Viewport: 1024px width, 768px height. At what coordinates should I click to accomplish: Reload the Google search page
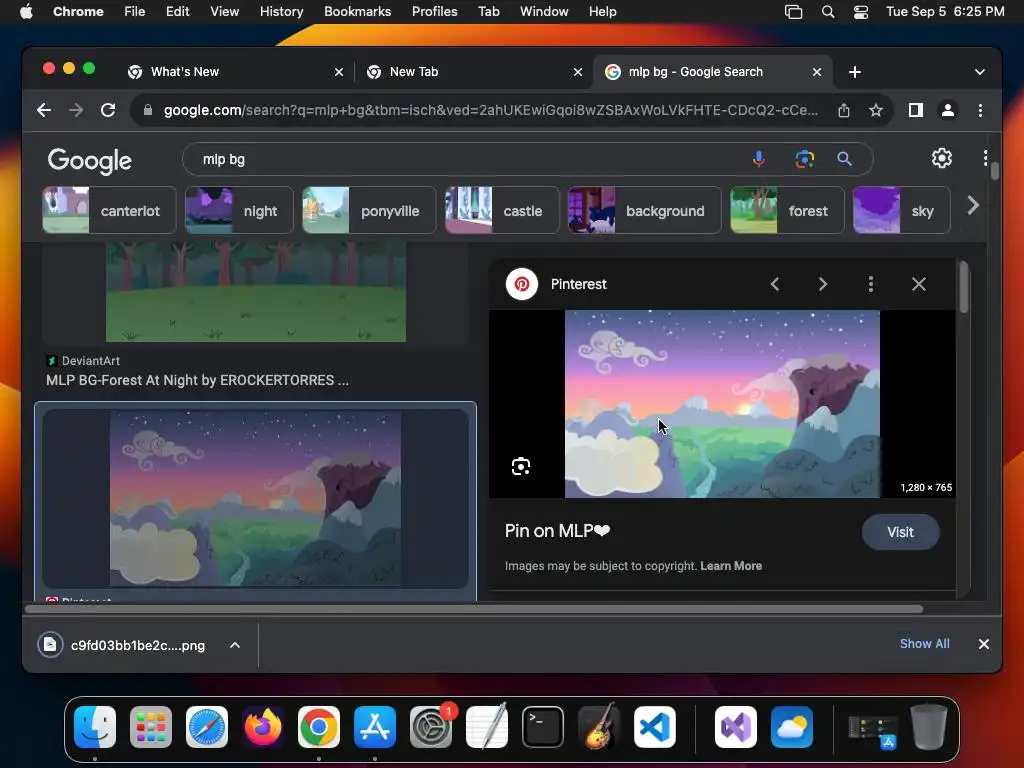click(108, 110)
